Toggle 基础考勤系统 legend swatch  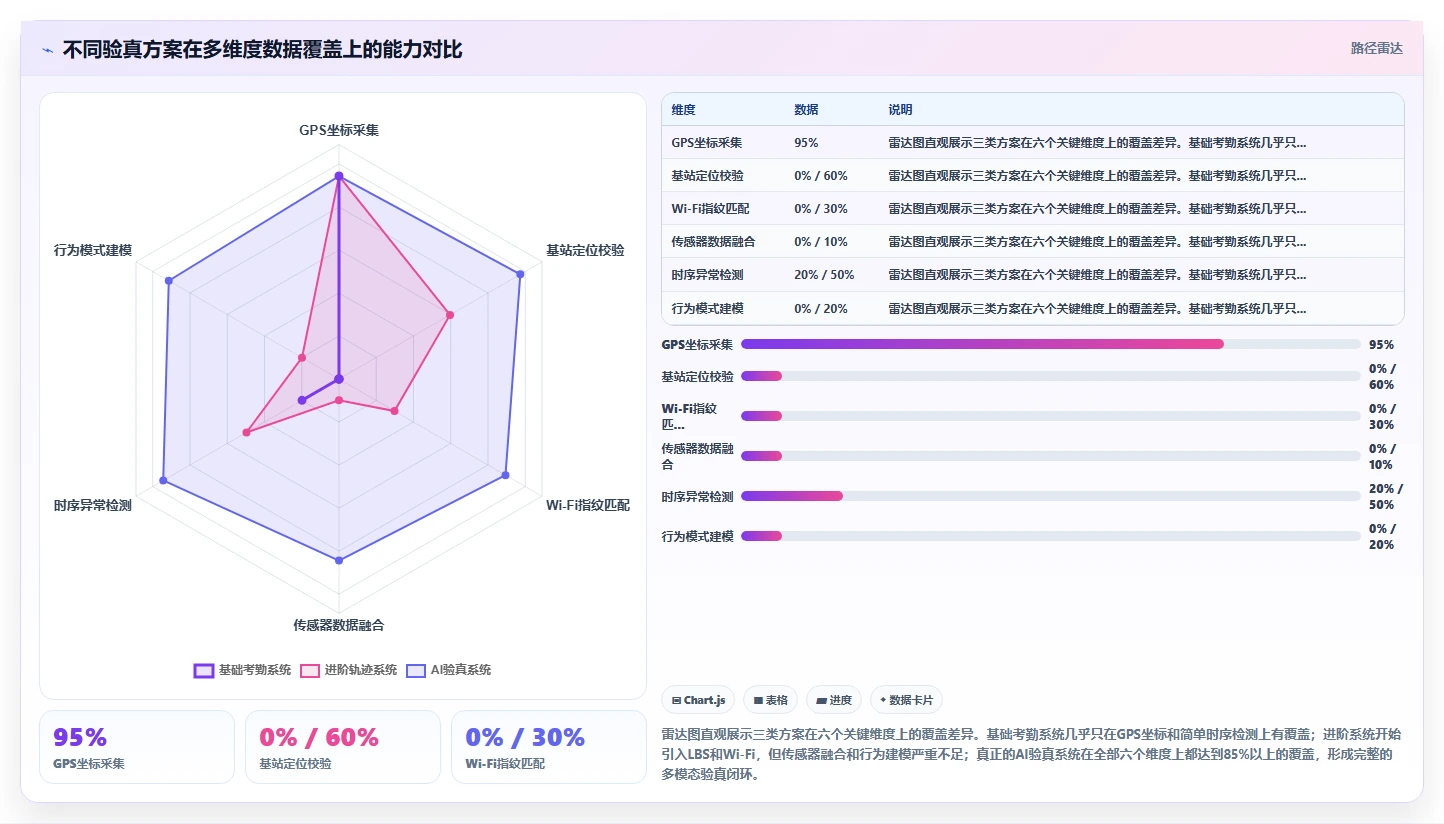pos(204,670)
